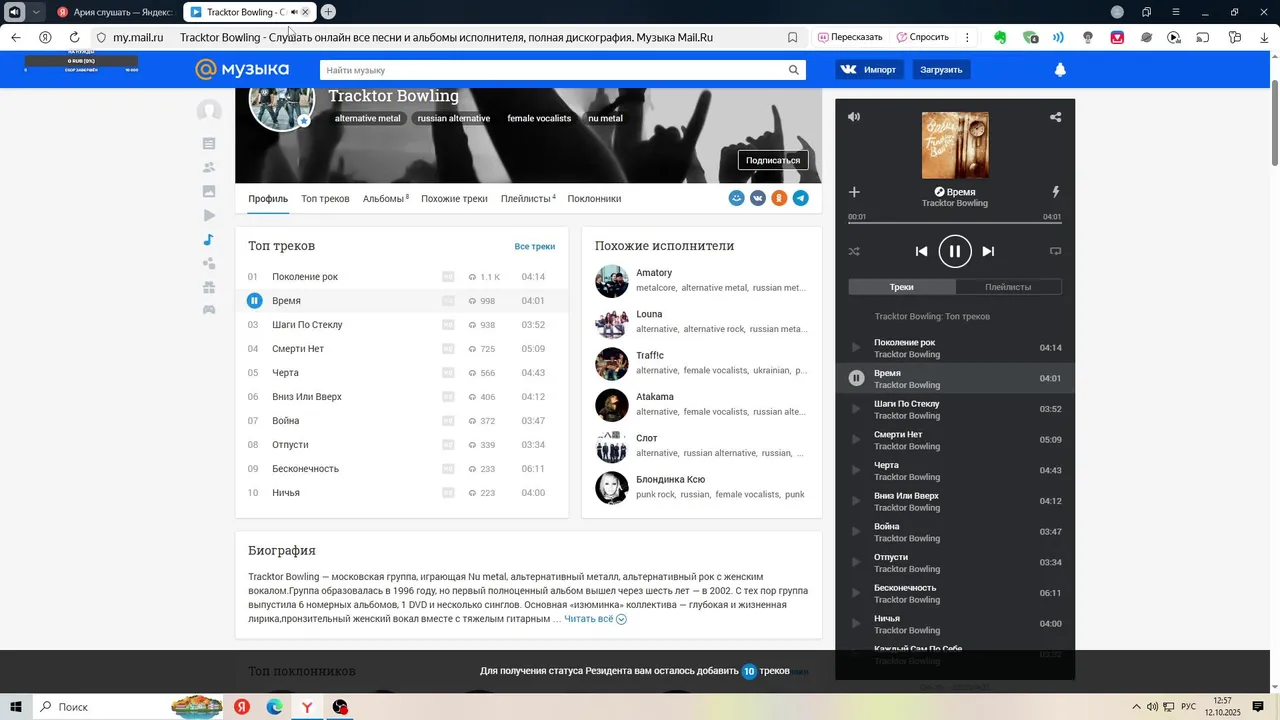Select the Профиль tab

click(x=268, y=199)
